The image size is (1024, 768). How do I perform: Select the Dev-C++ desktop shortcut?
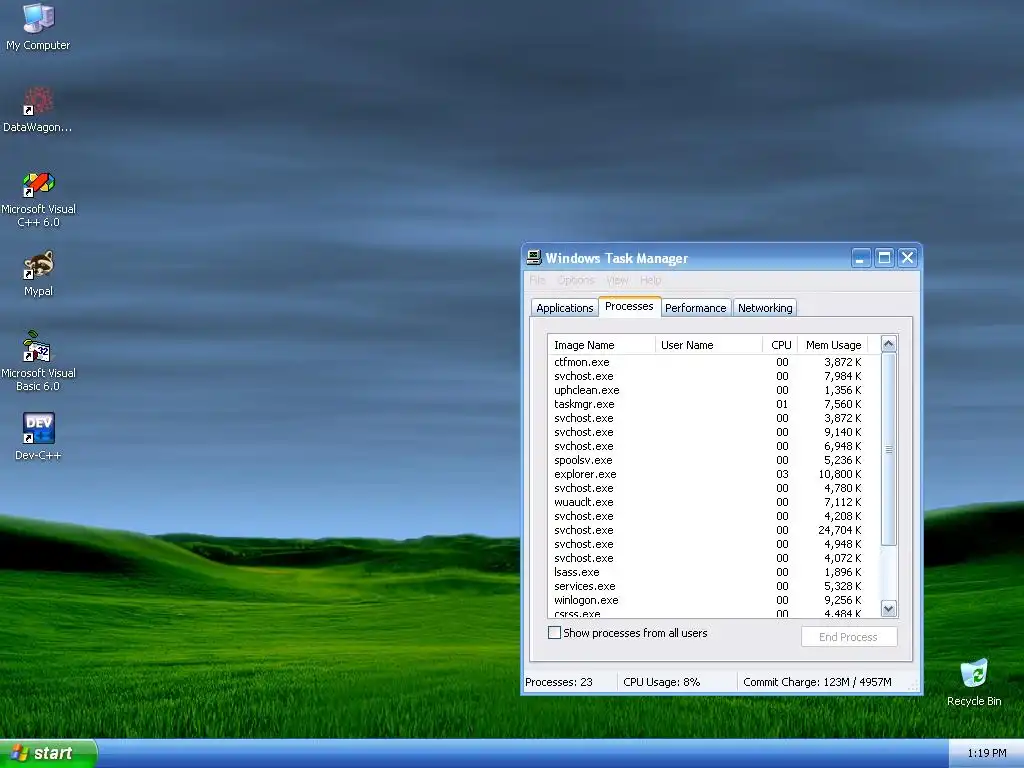coord(38,436)
